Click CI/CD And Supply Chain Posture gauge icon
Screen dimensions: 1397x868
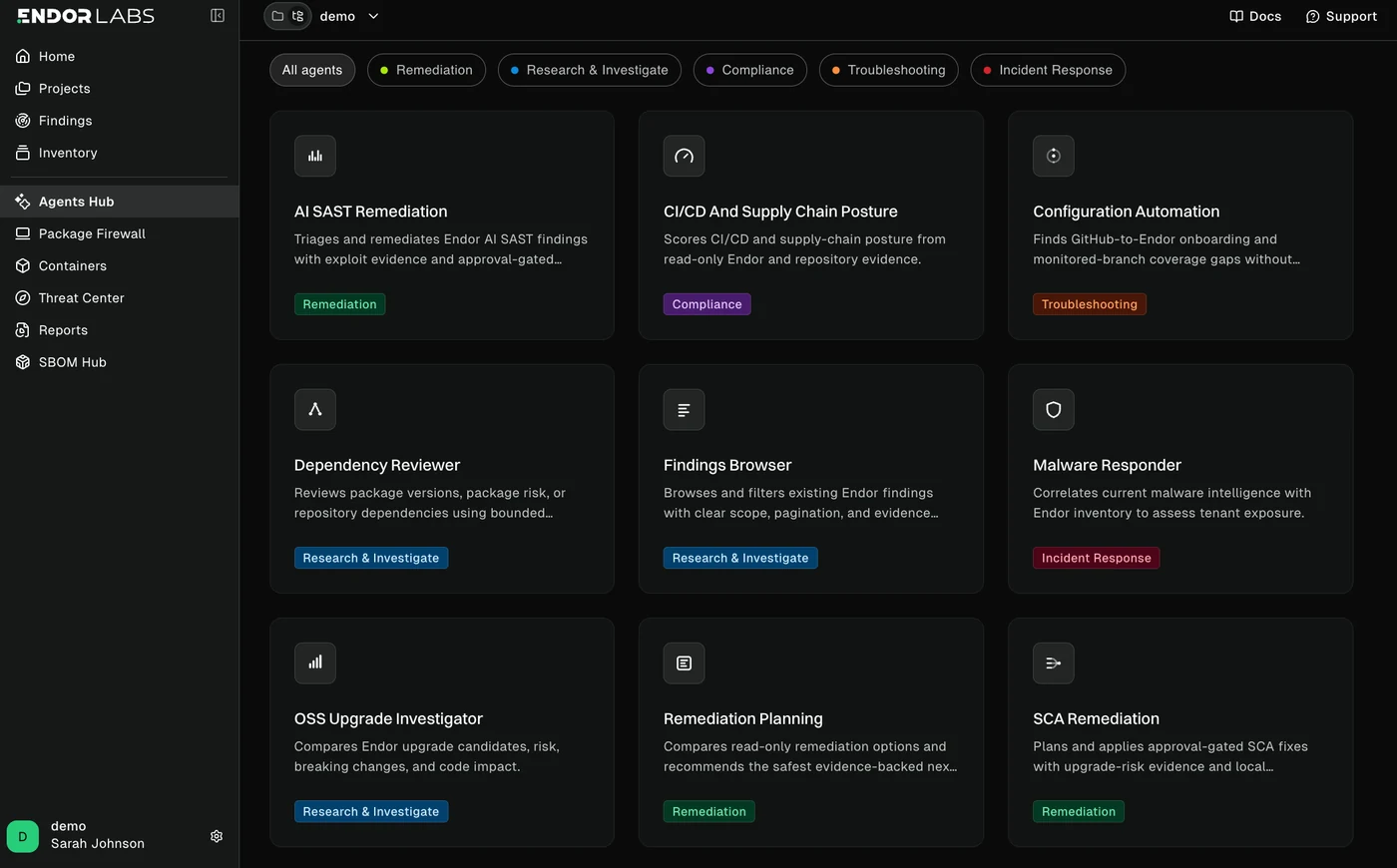[685, 156]
